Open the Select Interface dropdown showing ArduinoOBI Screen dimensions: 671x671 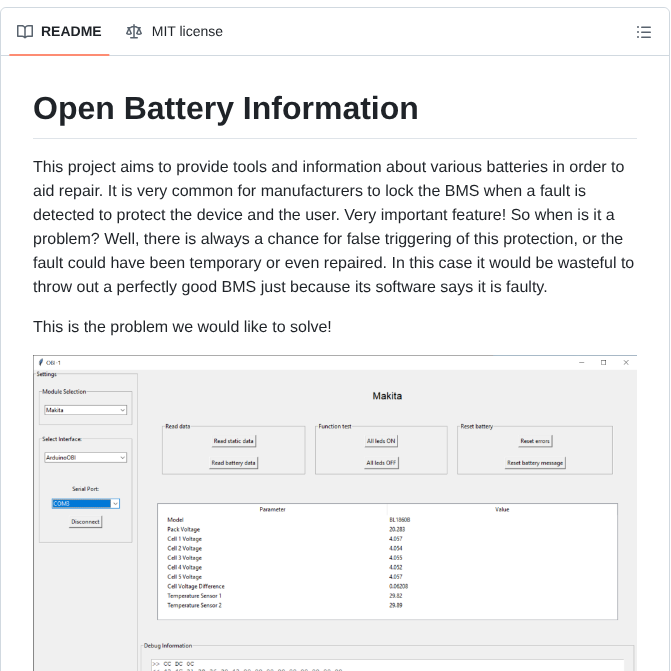(86, 457)
